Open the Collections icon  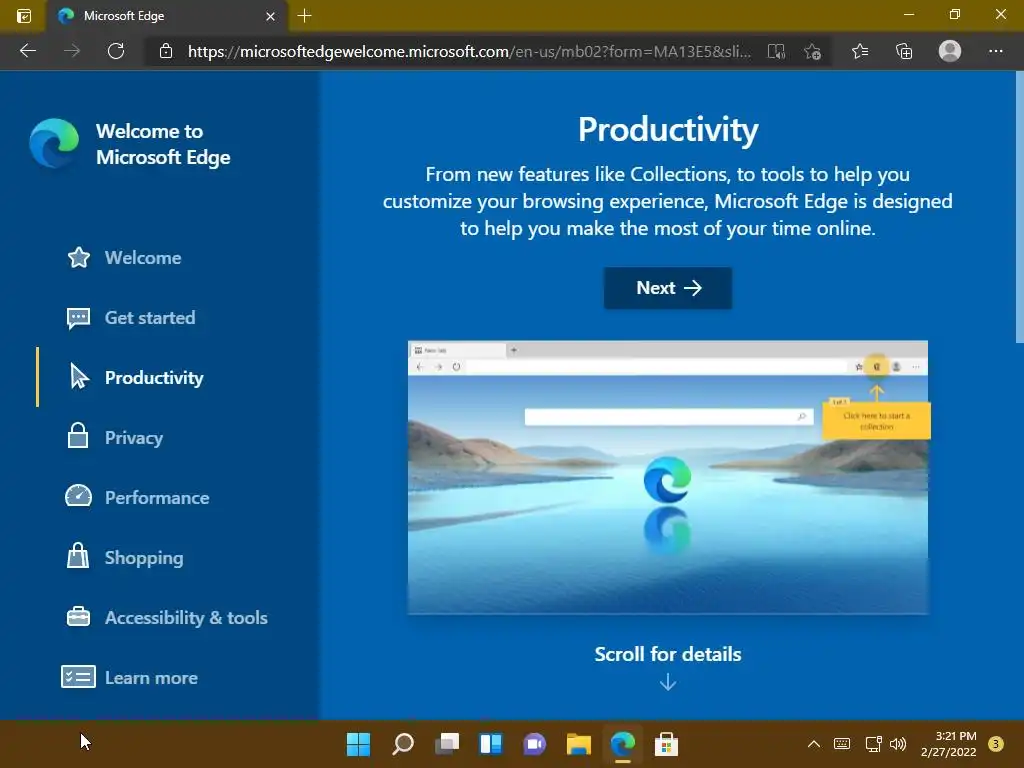click(x=904, y=51)
